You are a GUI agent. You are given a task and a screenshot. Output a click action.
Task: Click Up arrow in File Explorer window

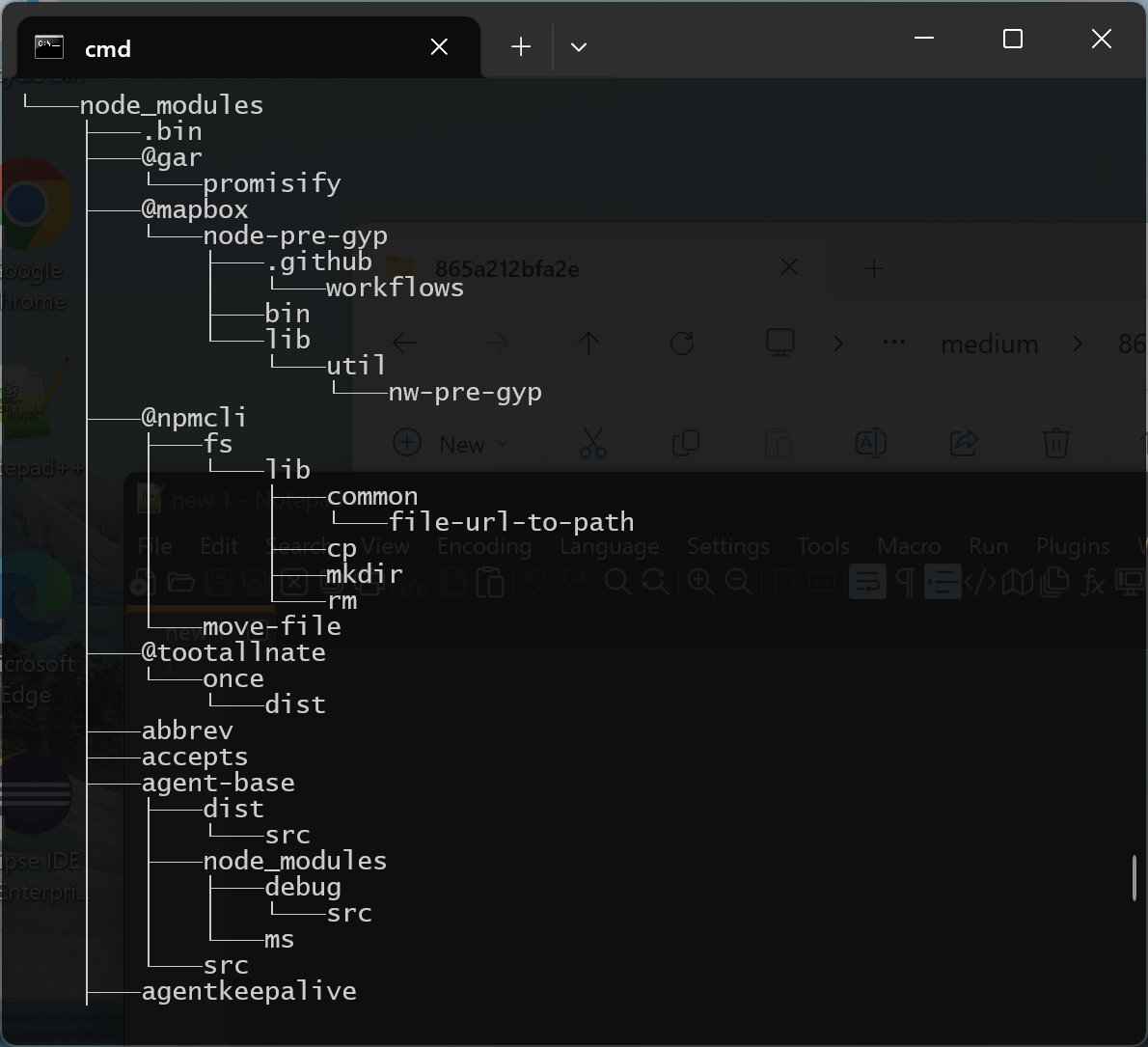click(x=588, y=343)
